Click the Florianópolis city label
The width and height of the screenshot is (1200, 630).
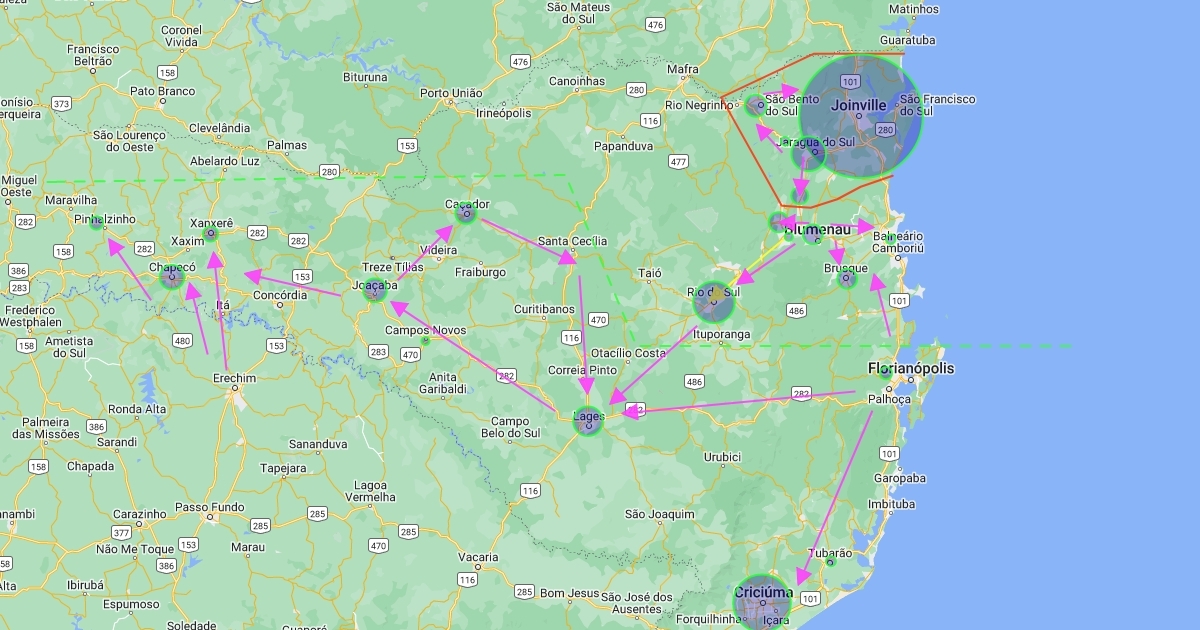tap(910, 369)
